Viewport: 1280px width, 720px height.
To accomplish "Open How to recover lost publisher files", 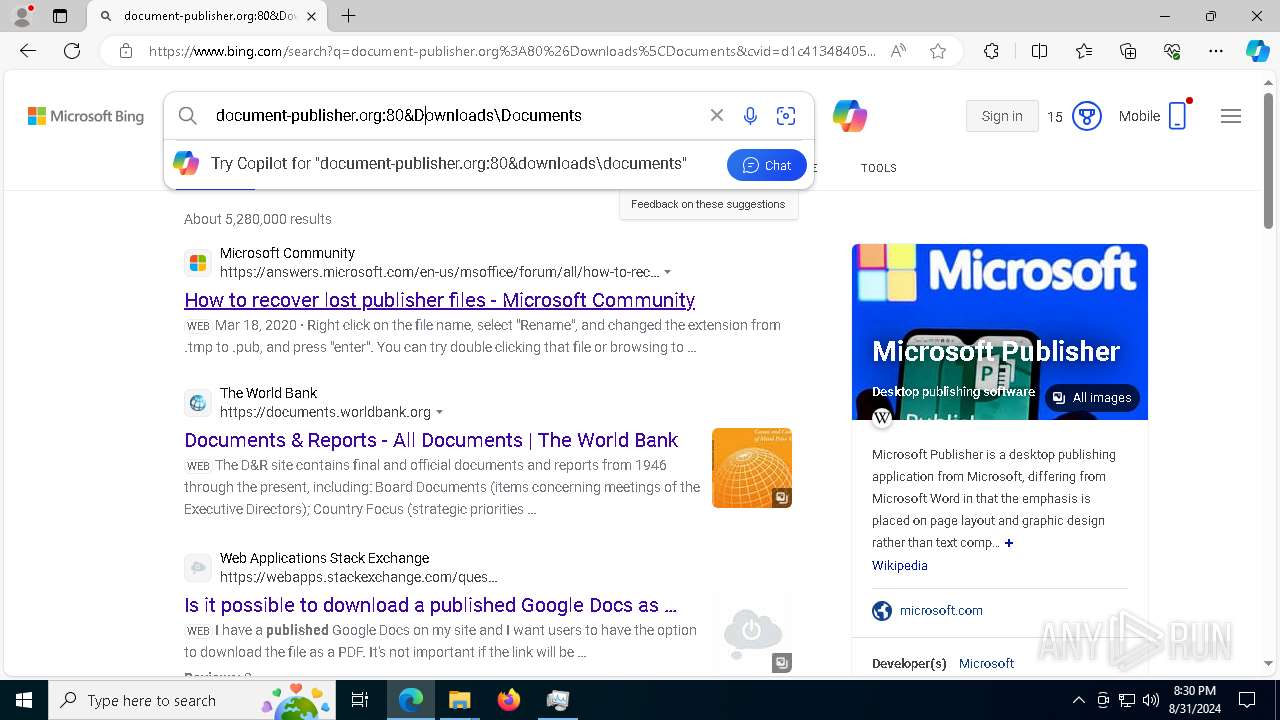I will pyautogui.click(x=439, y=300).
